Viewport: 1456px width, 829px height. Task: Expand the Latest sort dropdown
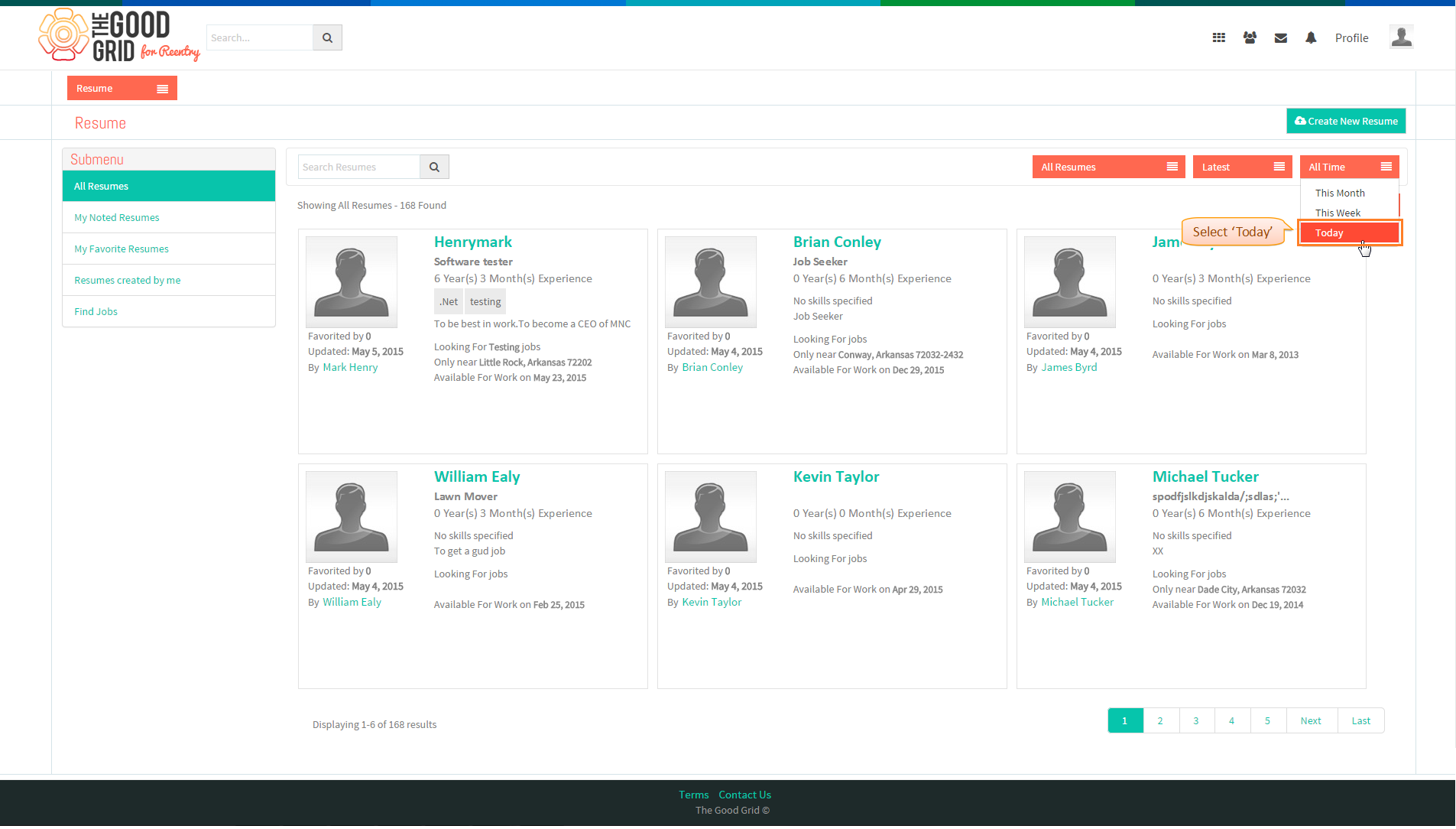[x=1243, y=167]
